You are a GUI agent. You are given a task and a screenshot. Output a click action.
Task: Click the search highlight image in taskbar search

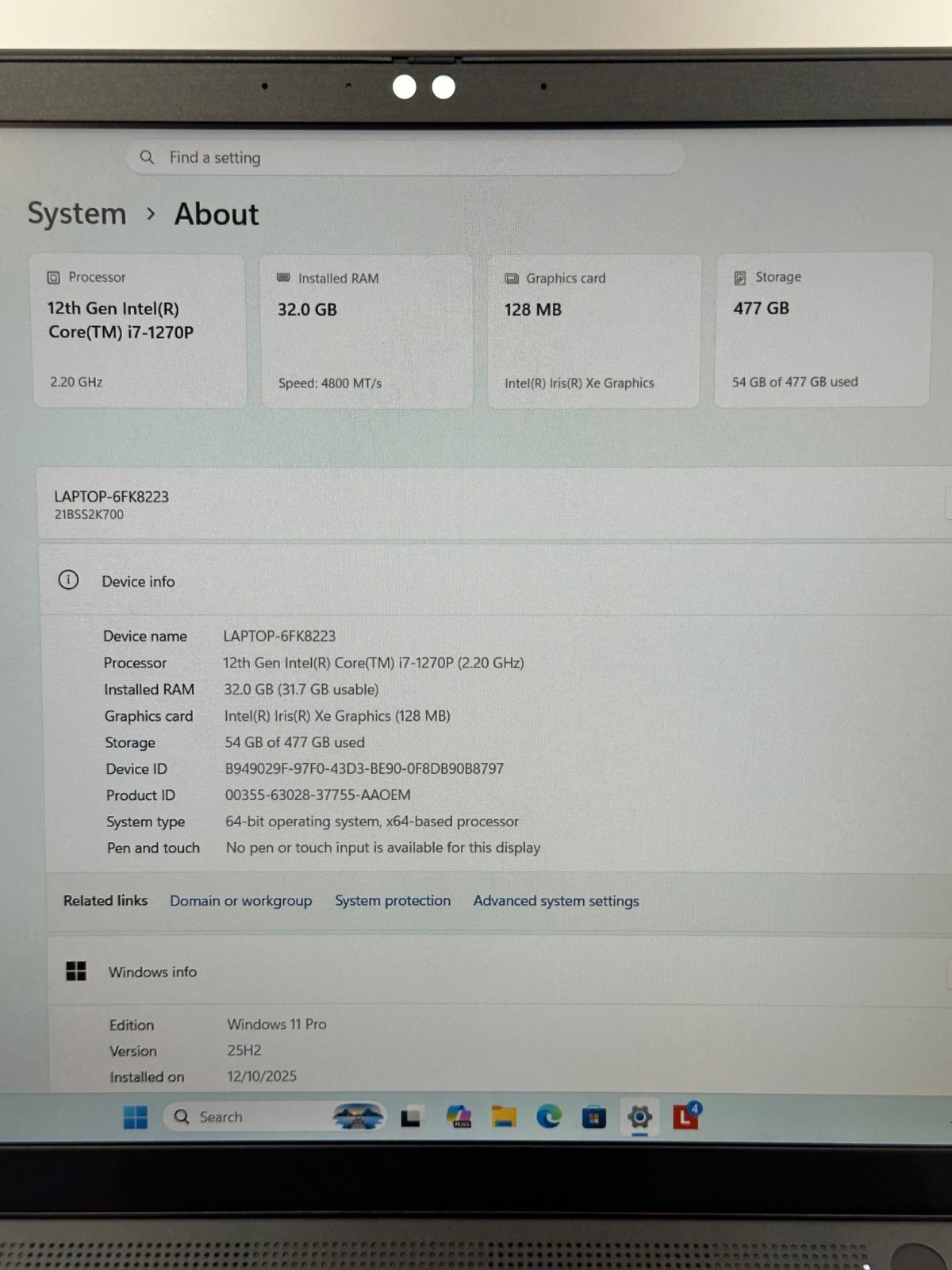359,1117
